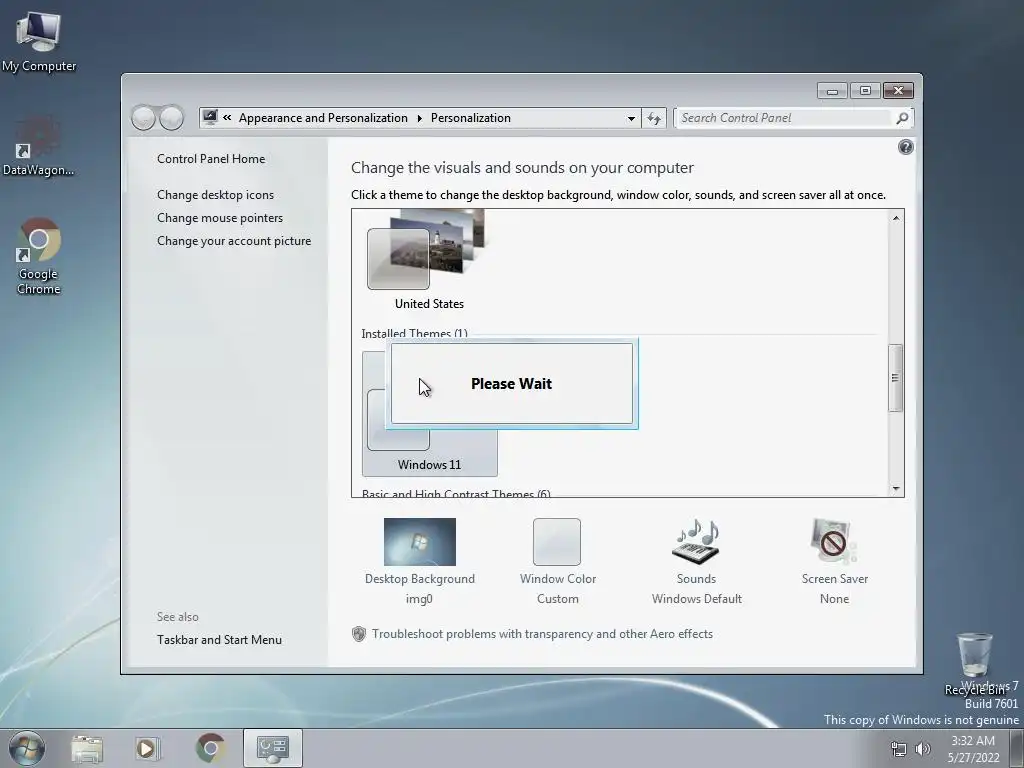Click Appearance and Personalization breadcrumb

(x=323, y=118)
